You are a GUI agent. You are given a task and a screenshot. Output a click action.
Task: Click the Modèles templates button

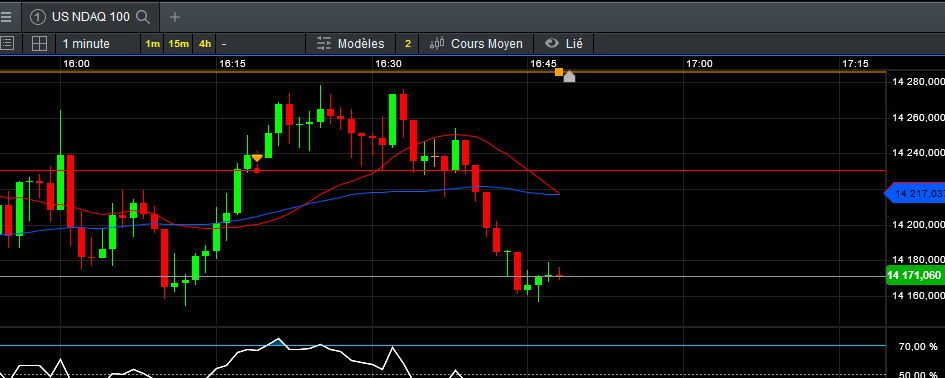point(351,43)
